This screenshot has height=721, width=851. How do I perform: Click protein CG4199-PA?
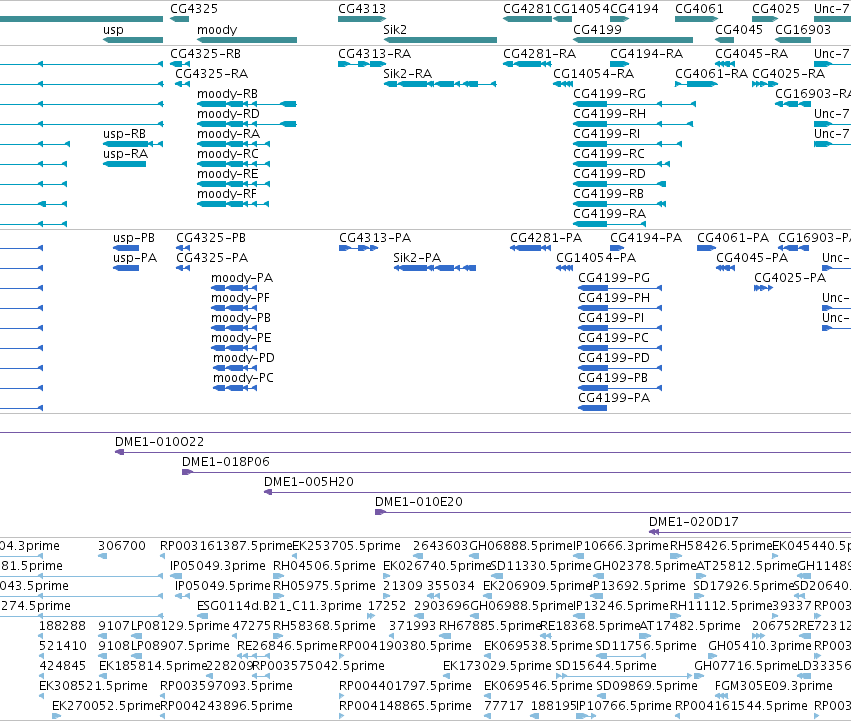pos(614,398)
